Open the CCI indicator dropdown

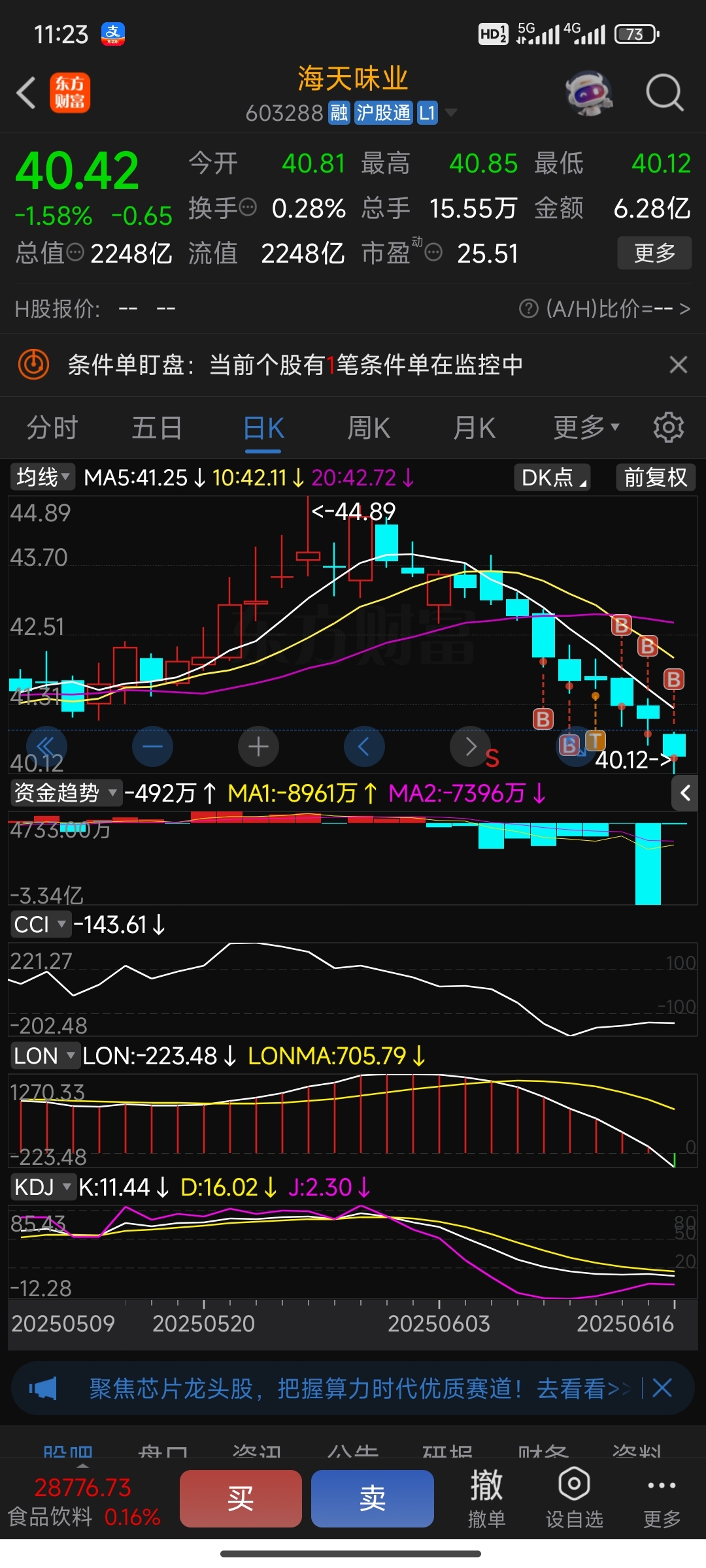click(x=40, y=924)
